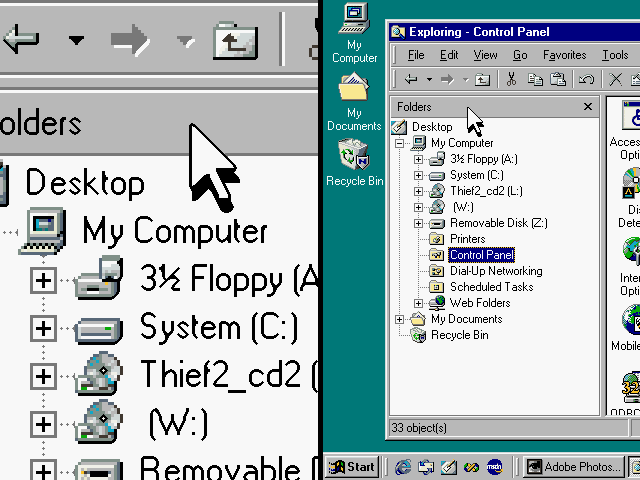Collapse My Computer in the Explorer folder tree
Screen dimensions: 640x480
pyautogui.click(x=400, y=143)
